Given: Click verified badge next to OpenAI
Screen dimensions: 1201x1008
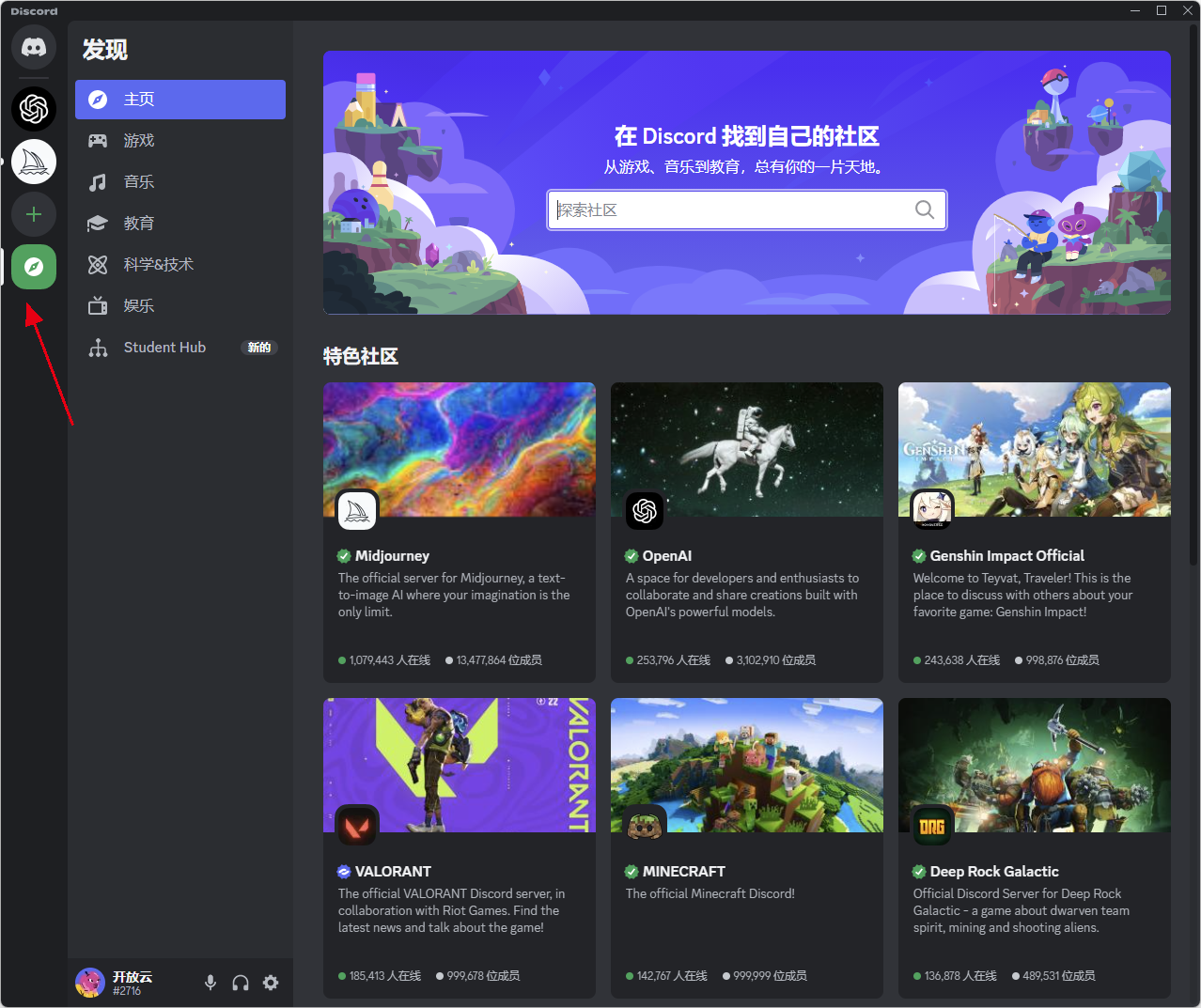Looking at the screenshot, I should click(632, 556).
